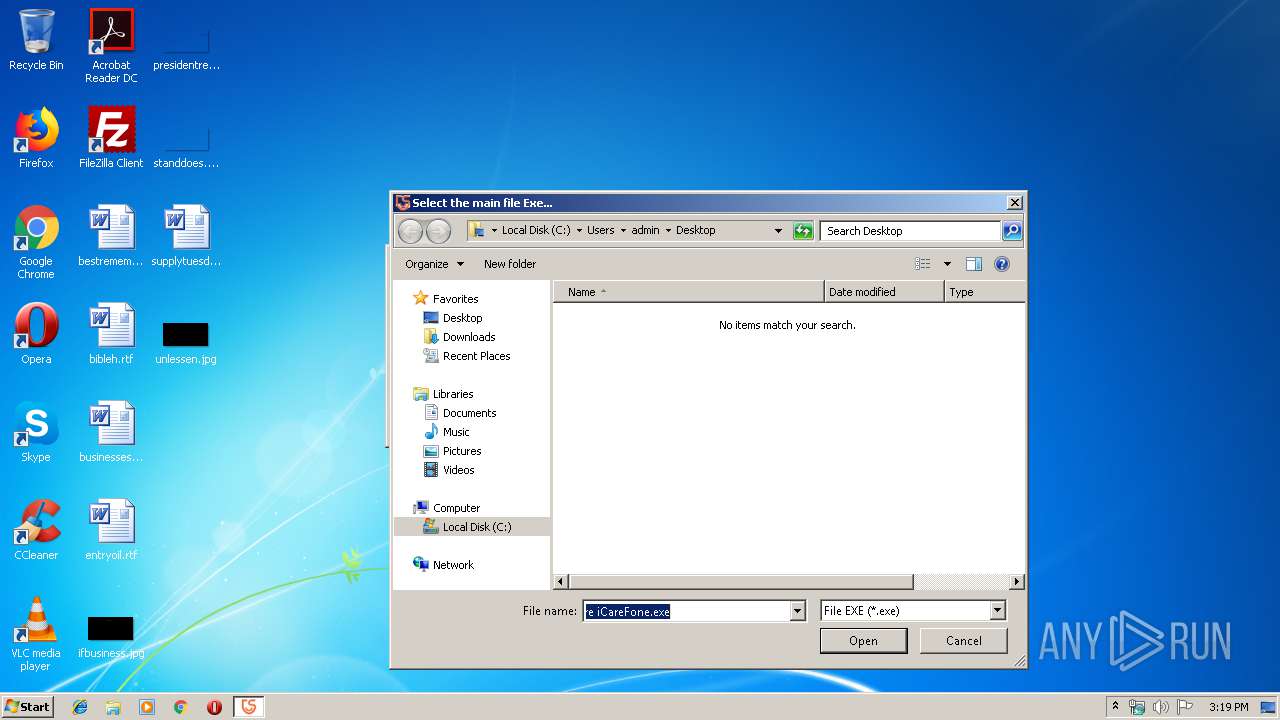This screenshot has height=720, width=1280.
Task: Expand previous locations dropdown in address bar
Action: [778, 231]
